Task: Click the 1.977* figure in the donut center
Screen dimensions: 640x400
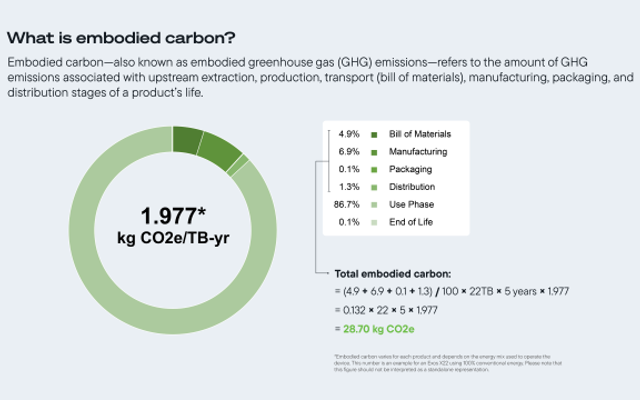Action: point(175,216)
